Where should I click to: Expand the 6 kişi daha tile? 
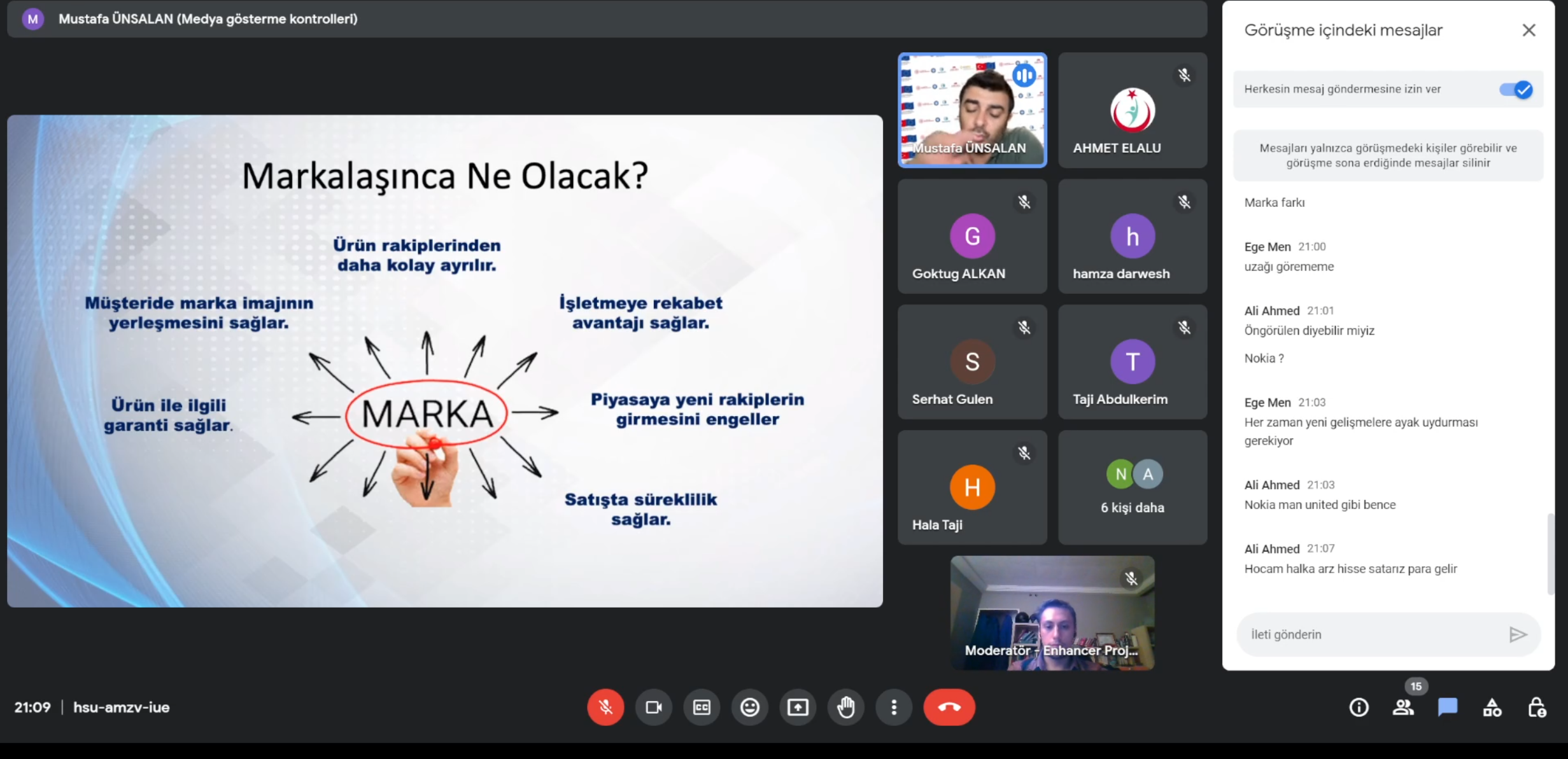click(x=1133, y=487)
